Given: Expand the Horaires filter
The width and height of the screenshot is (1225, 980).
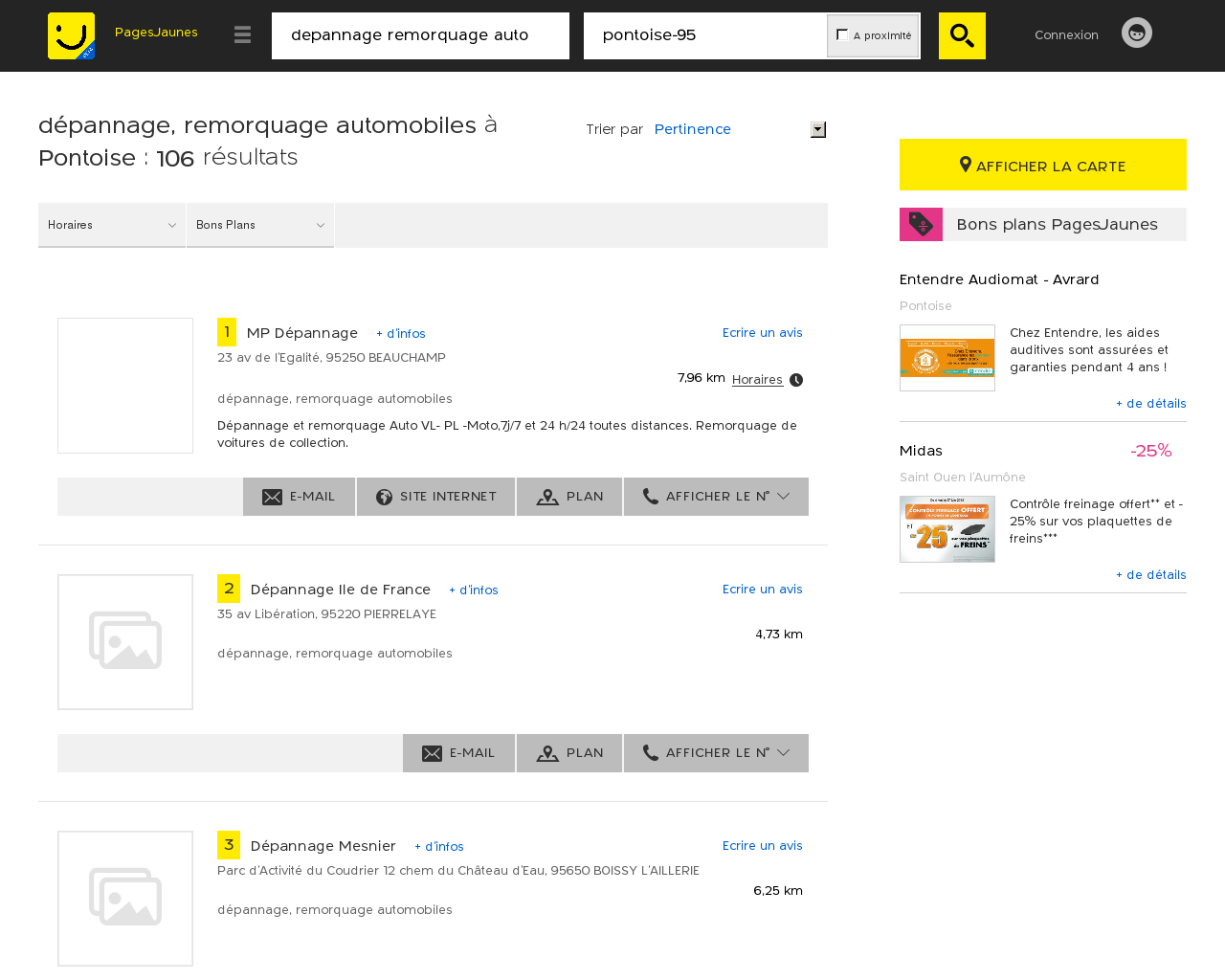Looking at the screenshot, I should pyautogui.click(x=112, y=225).
